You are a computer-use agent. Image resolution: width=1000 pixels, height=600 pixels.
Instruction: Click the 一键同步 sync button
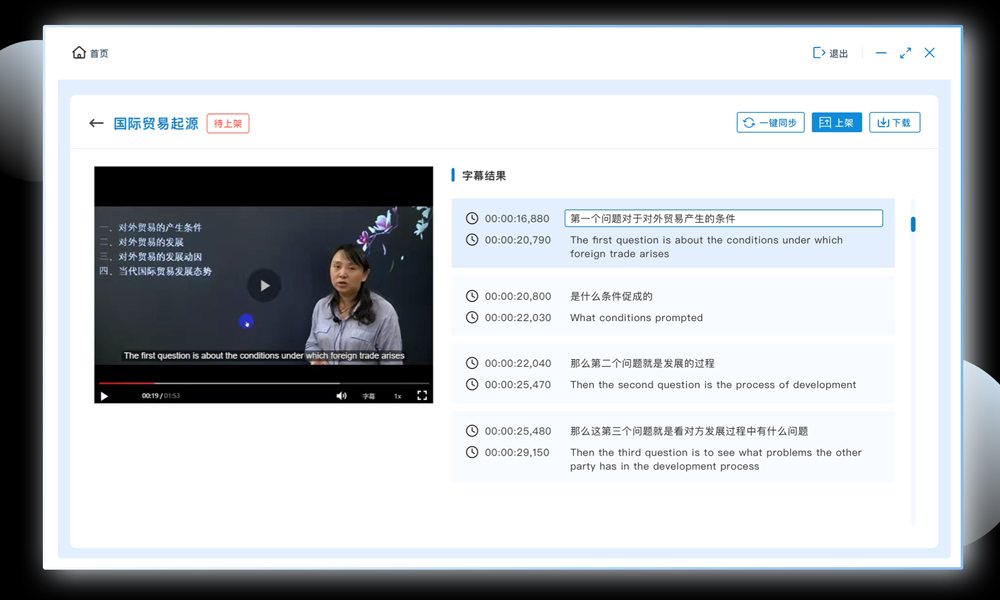click(x=770, y=123)
